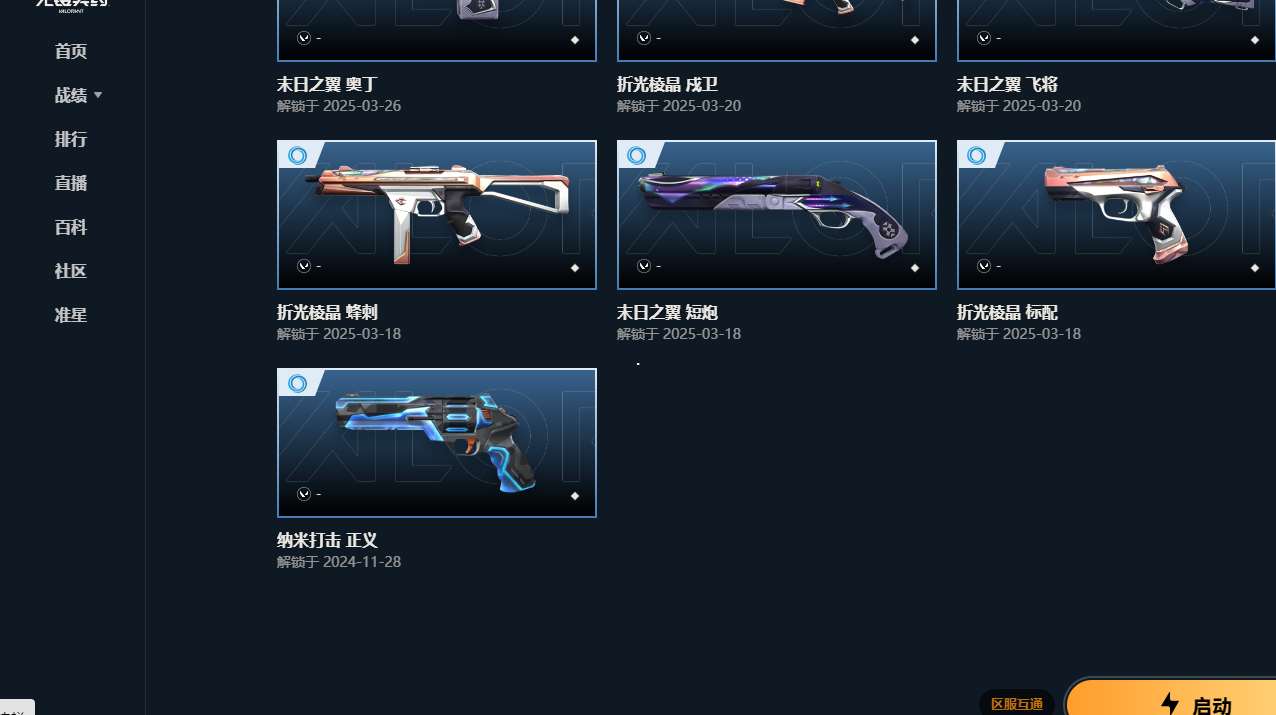1276x715 pixels.
Task: Expand the 战绩 dropdown arrow in sidebar
Action: (x=98, y=95)
